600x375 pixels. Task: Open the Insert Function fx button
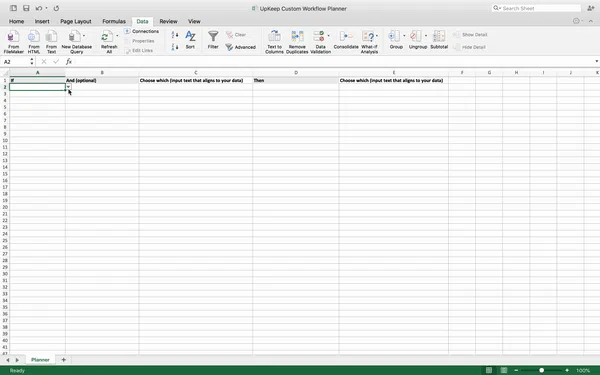coord(69,61)
